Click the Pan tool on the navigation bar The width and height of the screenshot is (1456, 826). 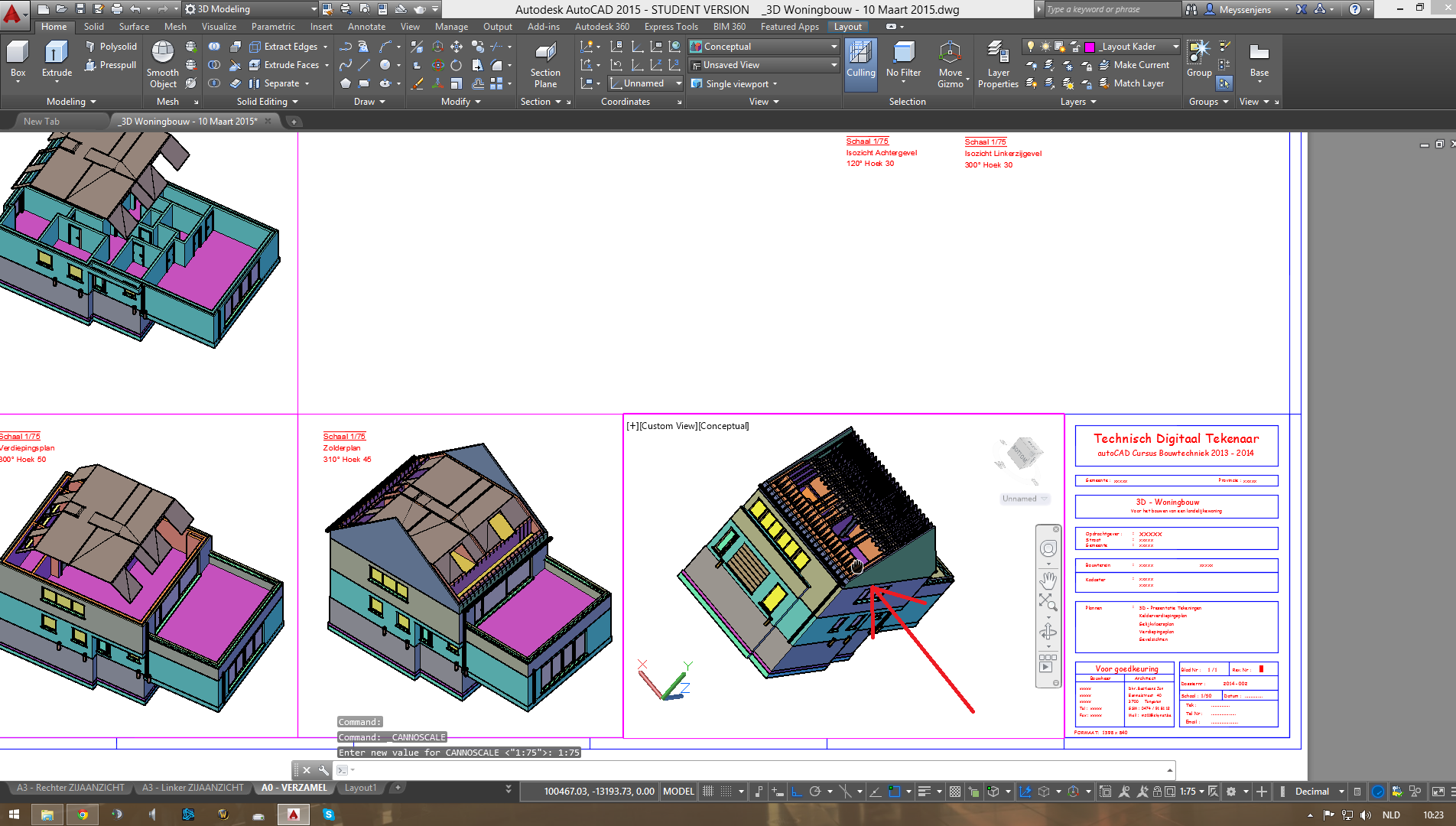(x=1048, y=581)
